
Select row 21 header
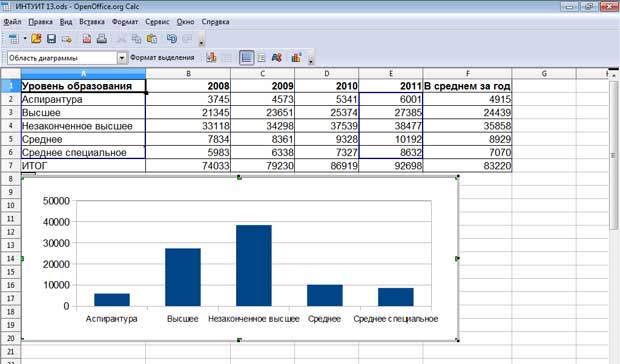point(11,352)
